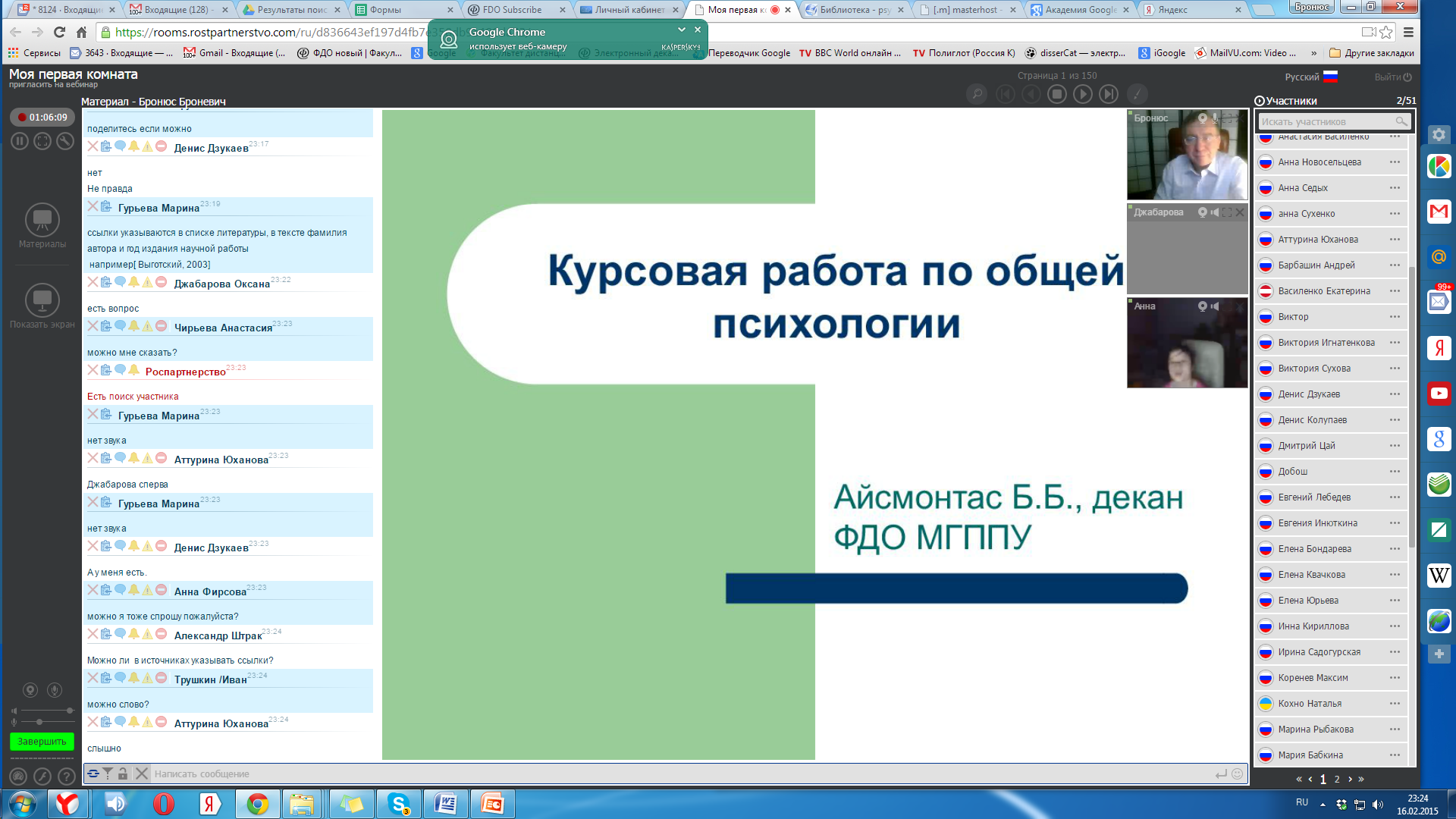Toggle own microphone on or off
This screenshot has height=819, width=1456.
[55, 690]
